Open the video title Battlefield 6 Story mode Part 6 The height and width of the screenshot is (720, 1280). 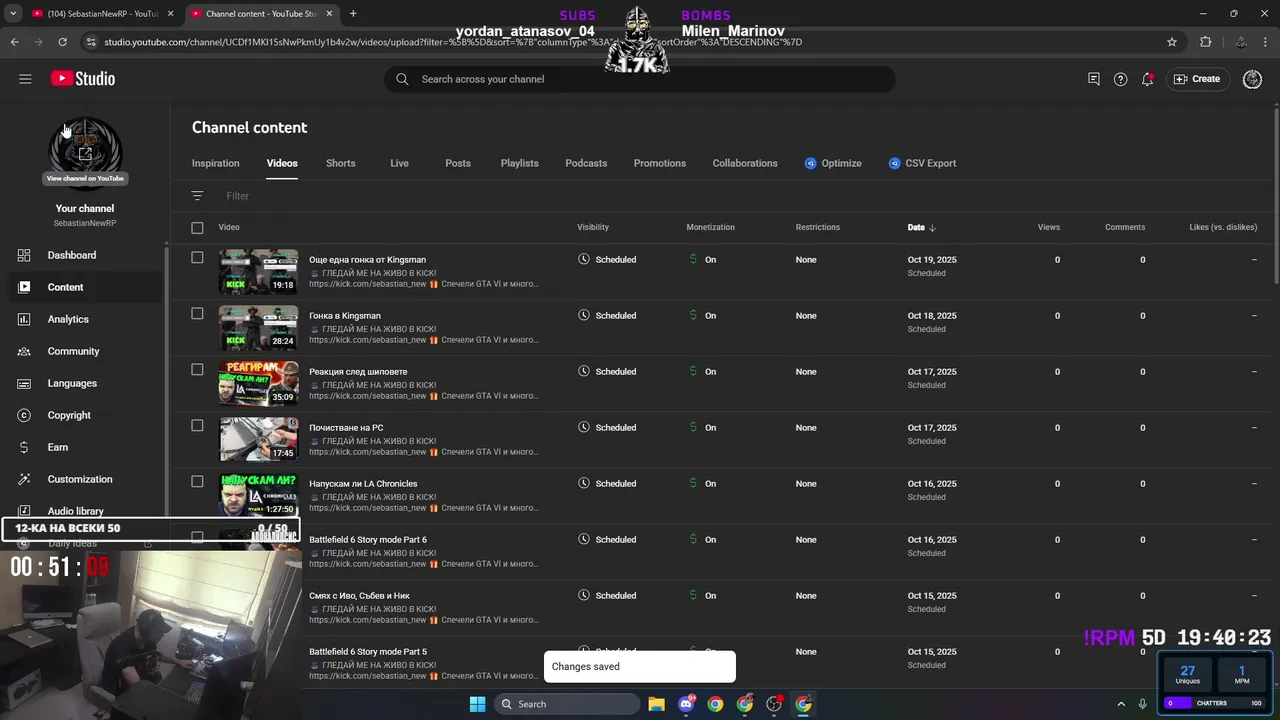(x=367, y=540)
